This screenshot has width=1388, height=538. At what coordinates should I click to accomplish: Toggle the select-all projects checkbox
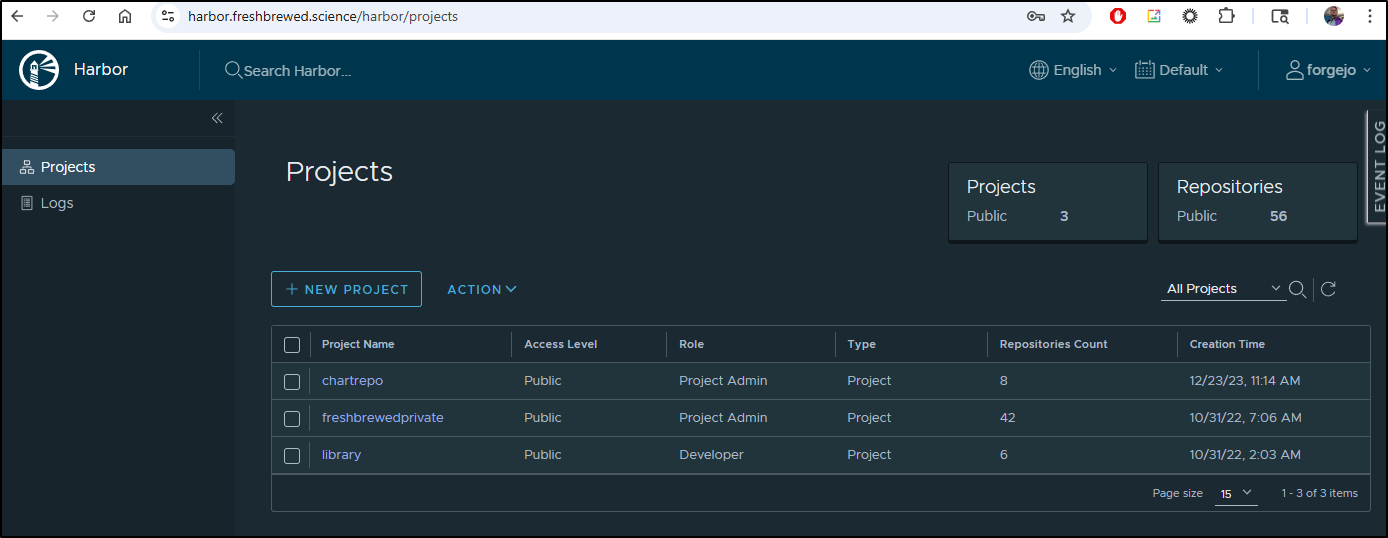[x=292, y=344]
